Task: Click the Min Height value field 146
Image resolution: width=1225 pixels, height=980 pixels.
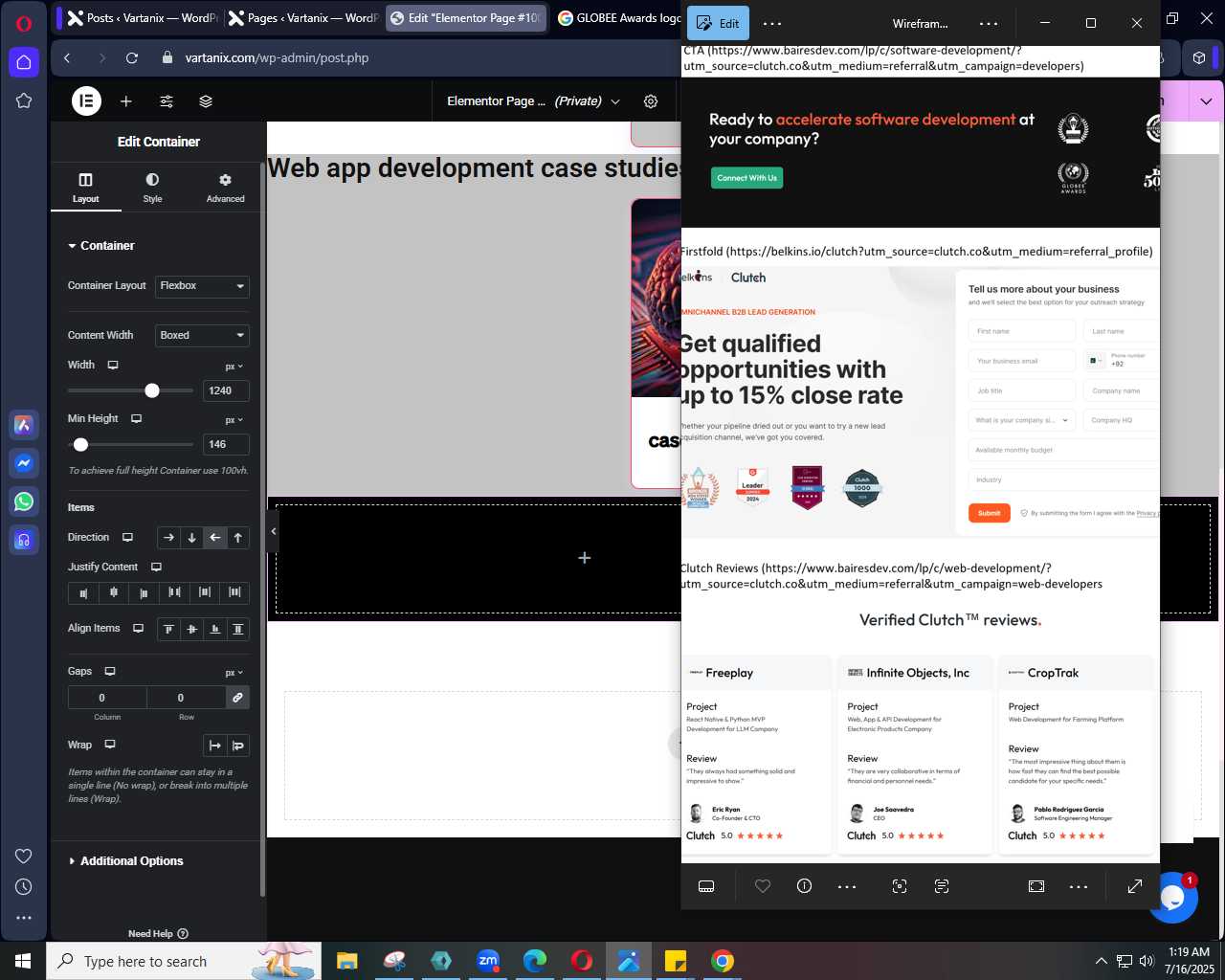Action: [227, 444]
